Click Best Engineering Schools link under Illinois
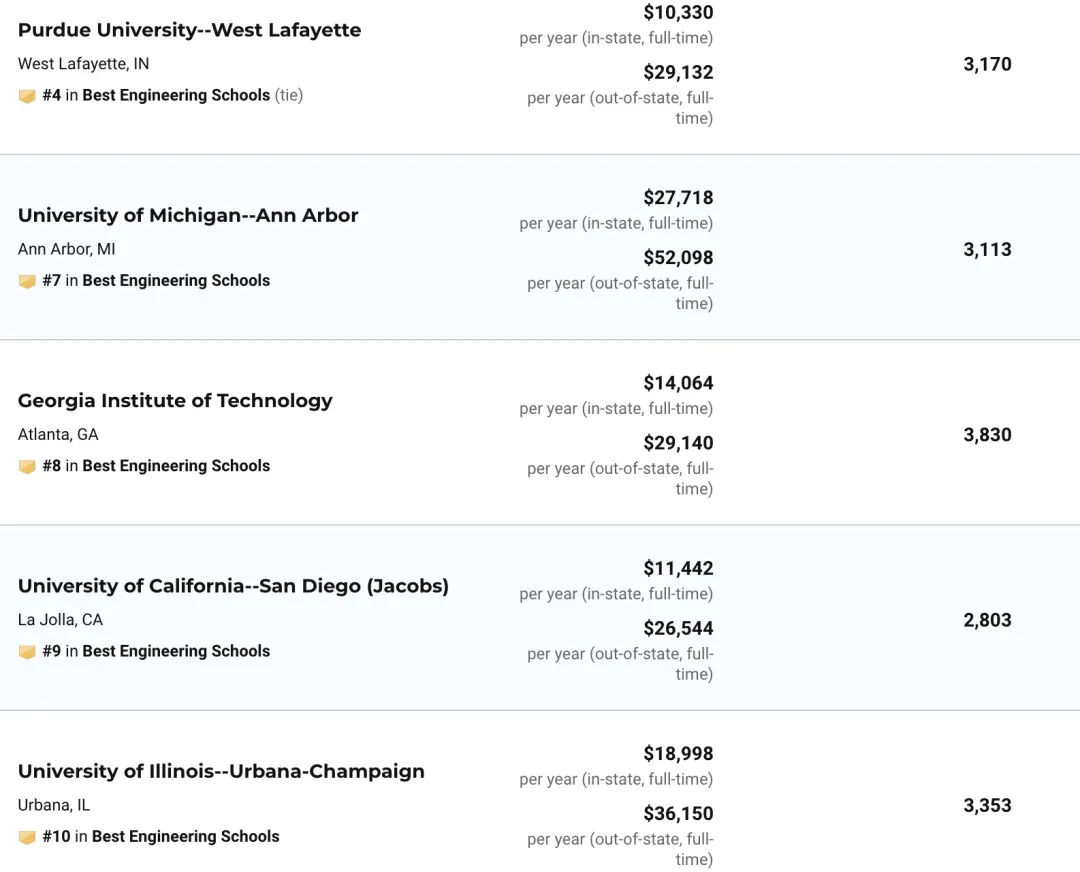The height and width of the screenshot is (872, 1080). (186, 836)
